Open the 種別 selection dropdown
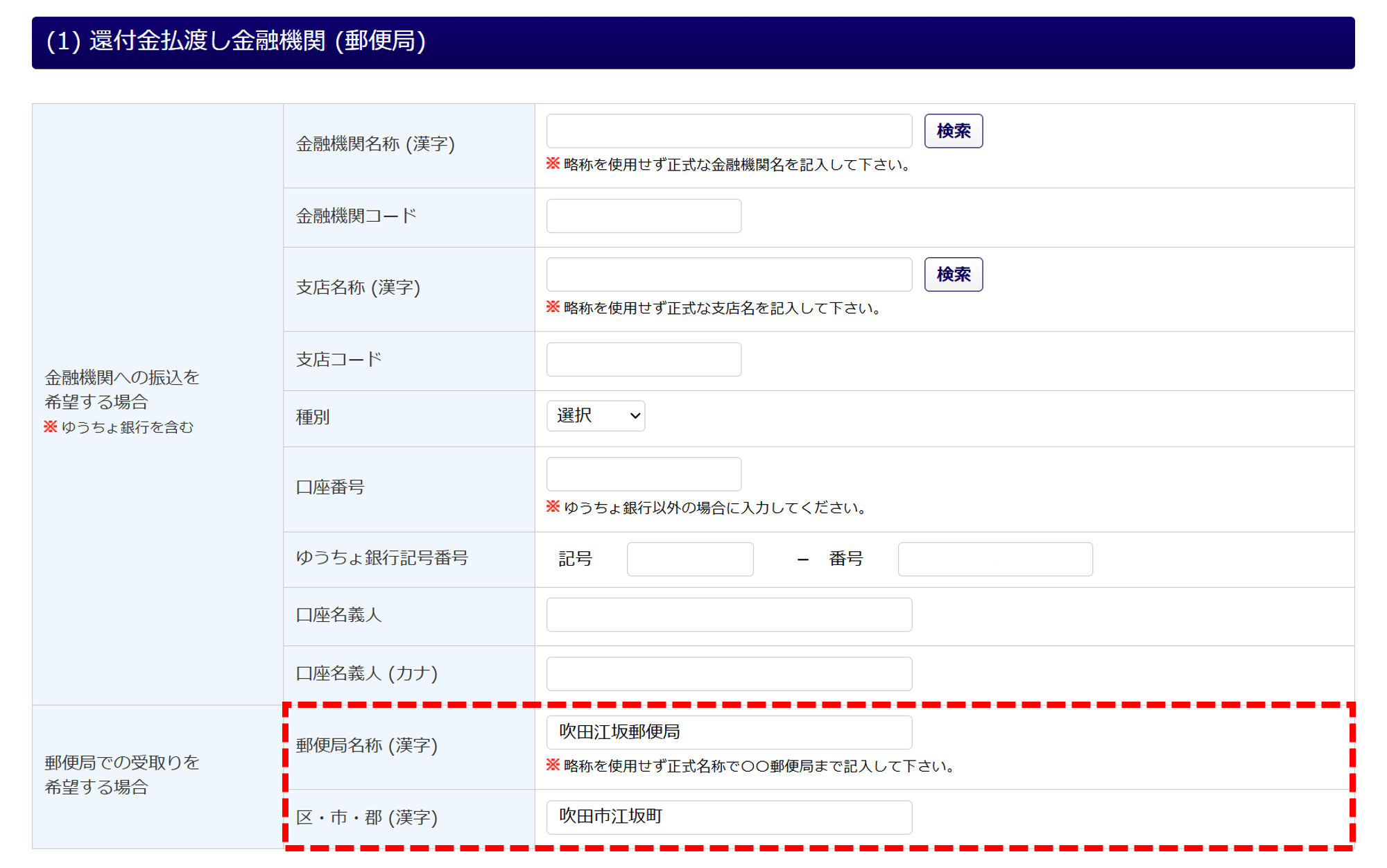This screenshot has height=868, width=1387. (595, 416)
